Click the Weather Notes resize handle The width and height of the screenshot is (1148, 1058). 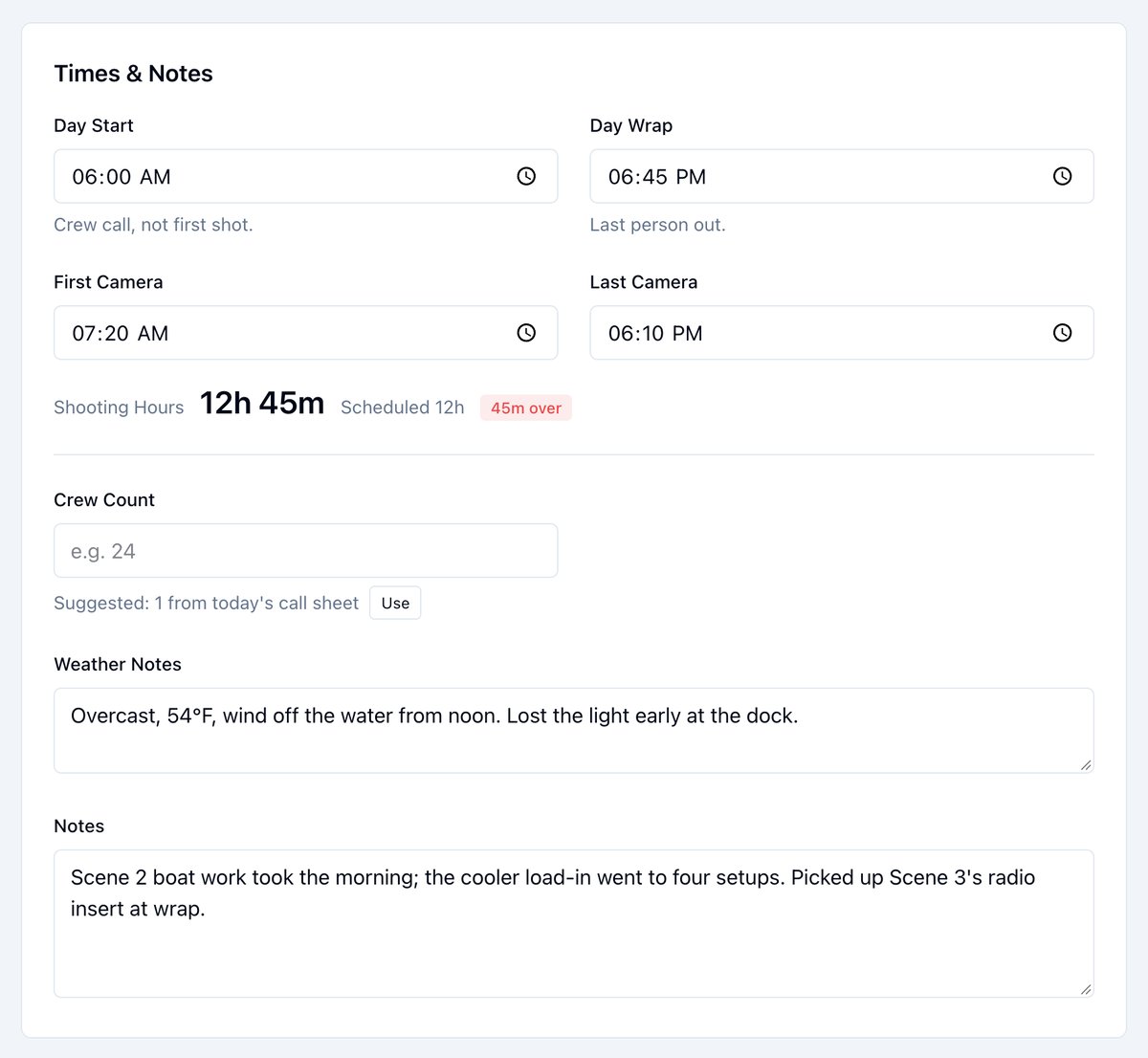(x=1086, y=764)
